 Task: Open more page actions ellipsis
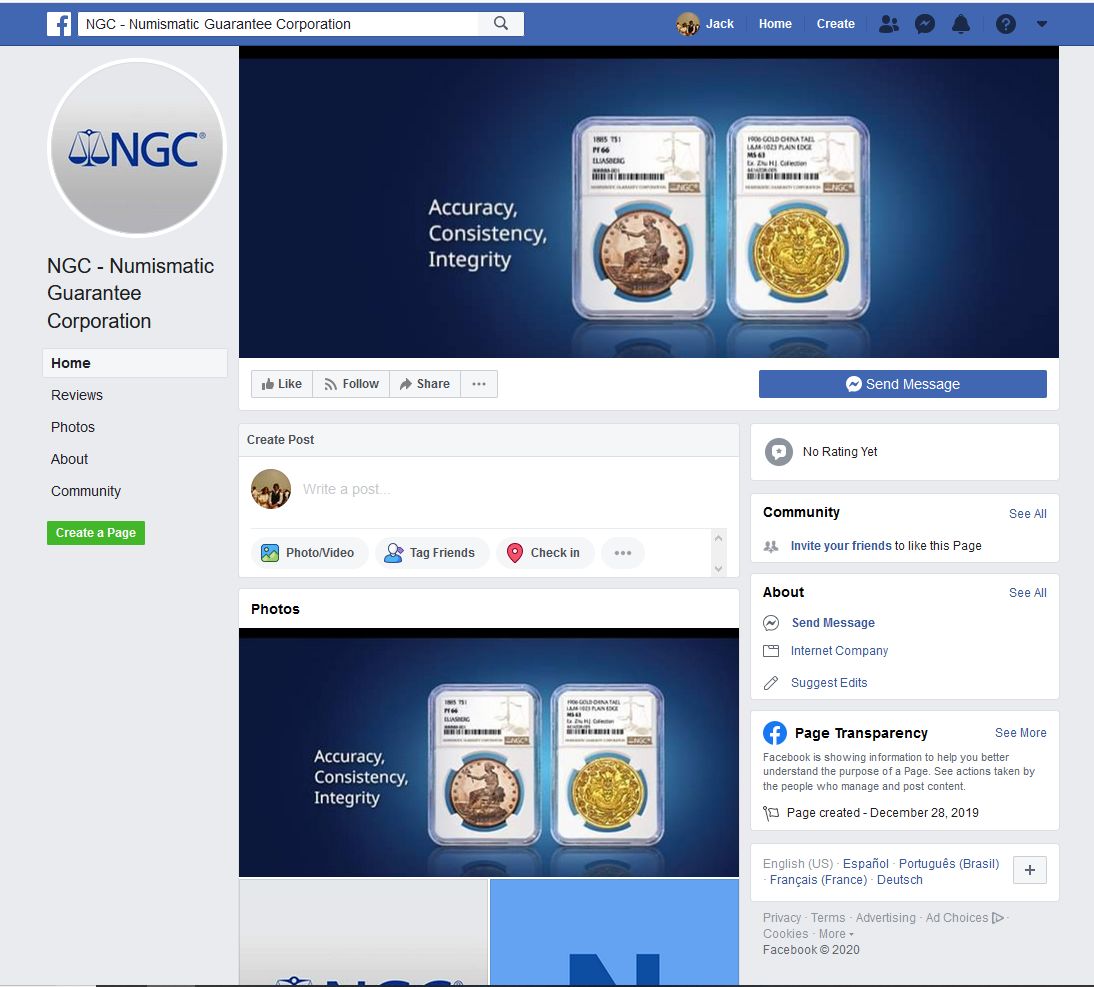point(479,384)
